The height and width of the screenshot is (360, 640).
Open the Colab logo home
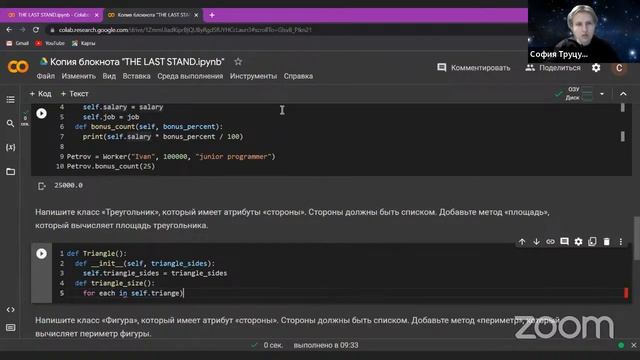18,67
